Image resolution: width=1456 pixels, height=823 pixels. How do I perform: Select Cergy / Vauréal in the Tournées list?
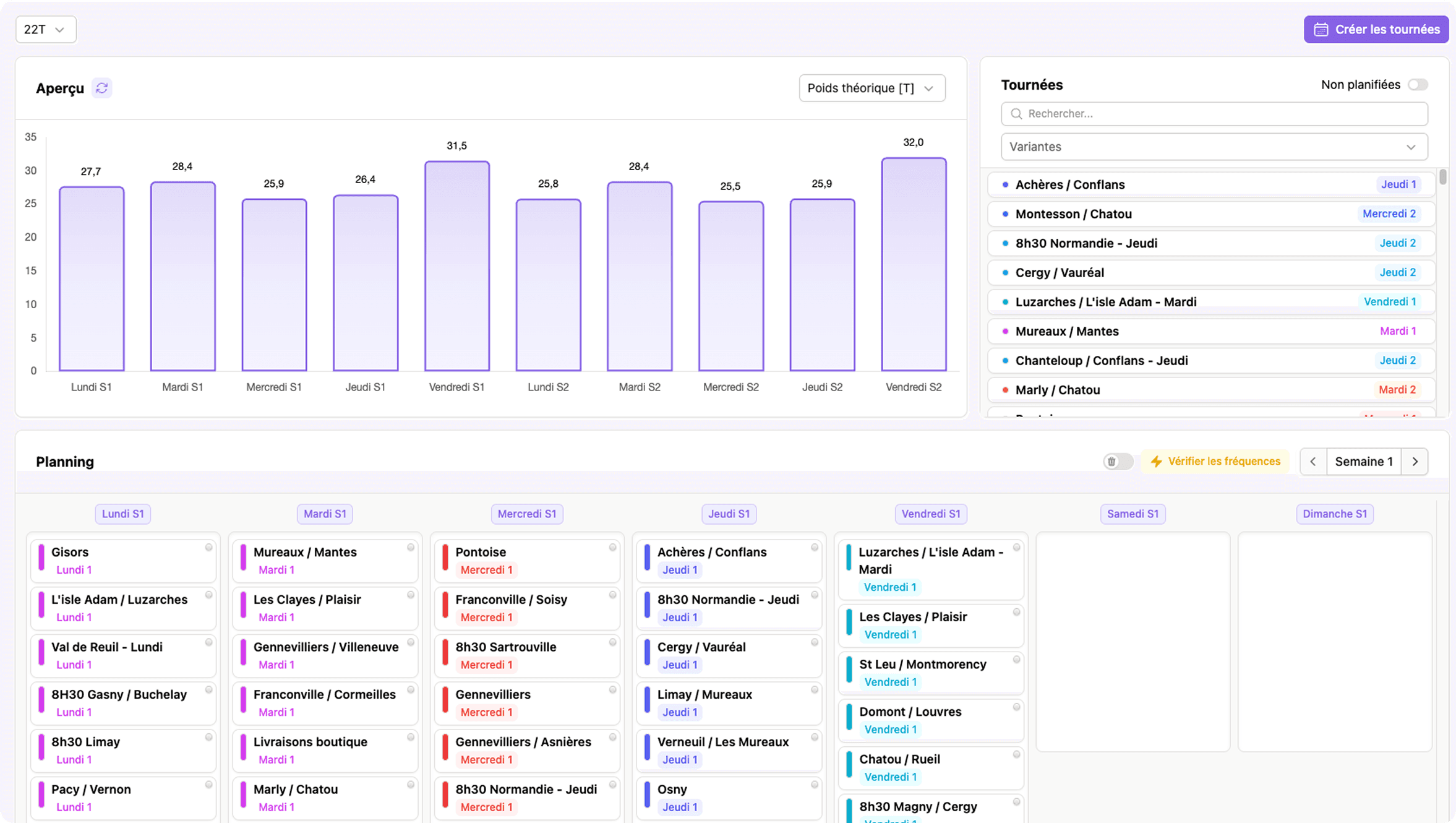tap(1211, 273)
